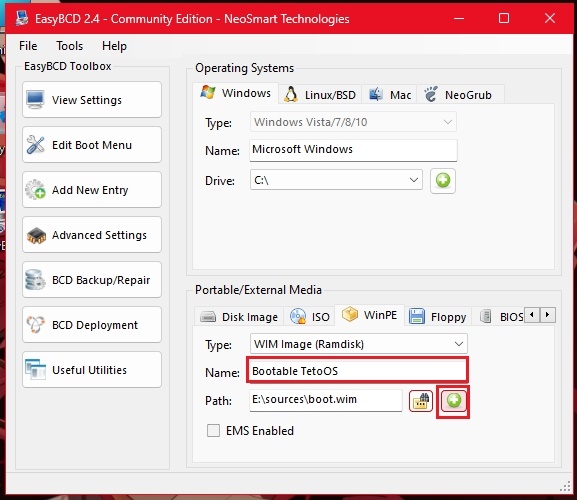Click the penguin icon on the Linux/BSD tab
Image resolution: width=577 pixels, height=500 pixels.
(x=291, y=95)
